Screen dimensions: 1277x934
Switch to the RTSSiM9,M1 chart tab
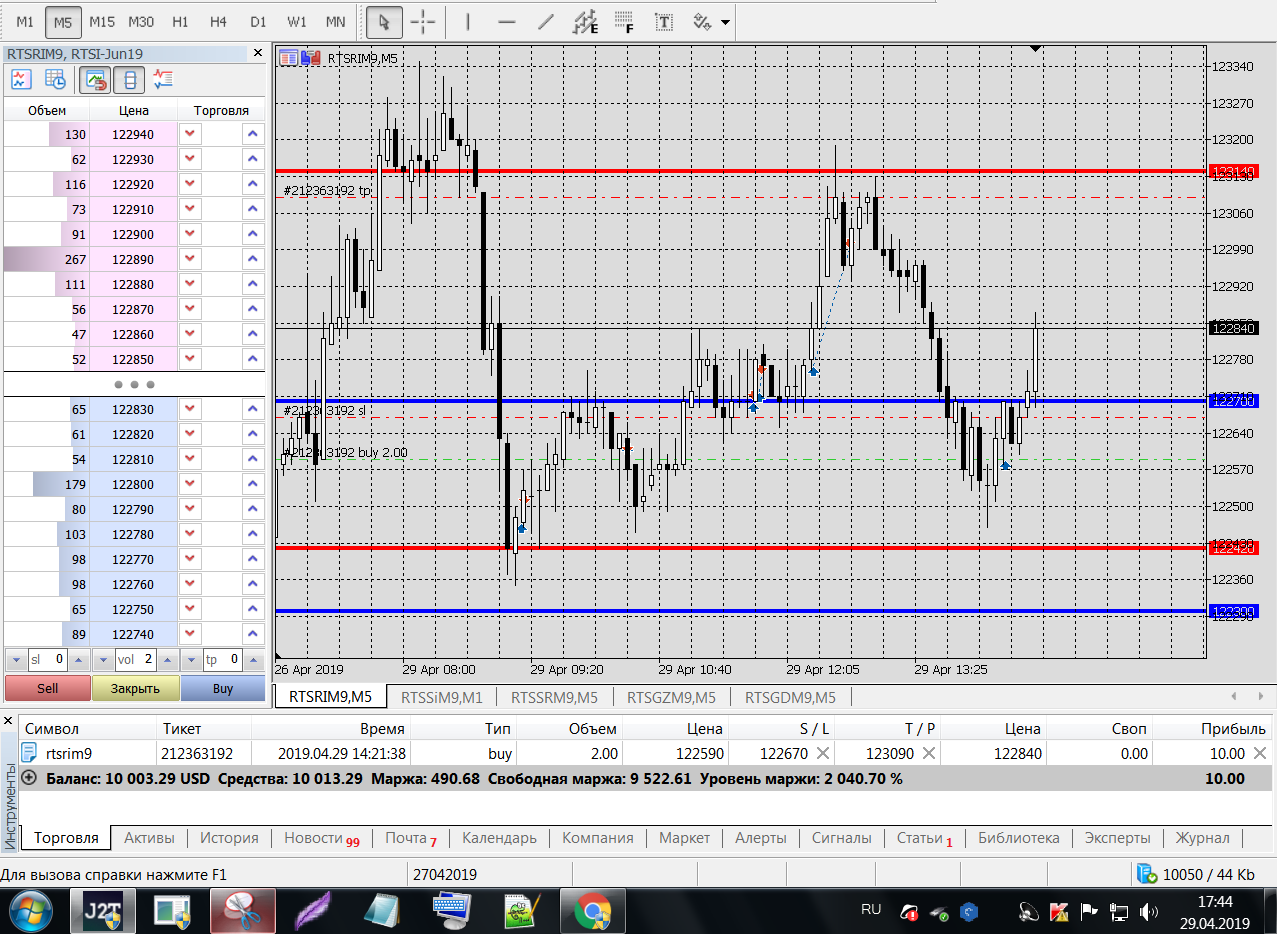point(441,697)
